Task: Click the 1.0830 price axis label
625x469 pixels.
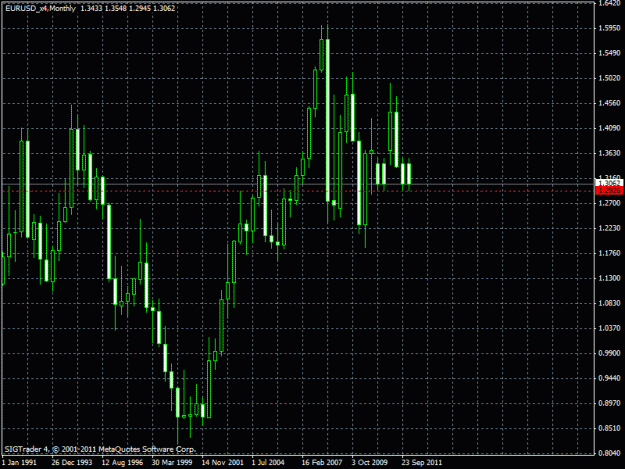Action: (x=610, y=303)
